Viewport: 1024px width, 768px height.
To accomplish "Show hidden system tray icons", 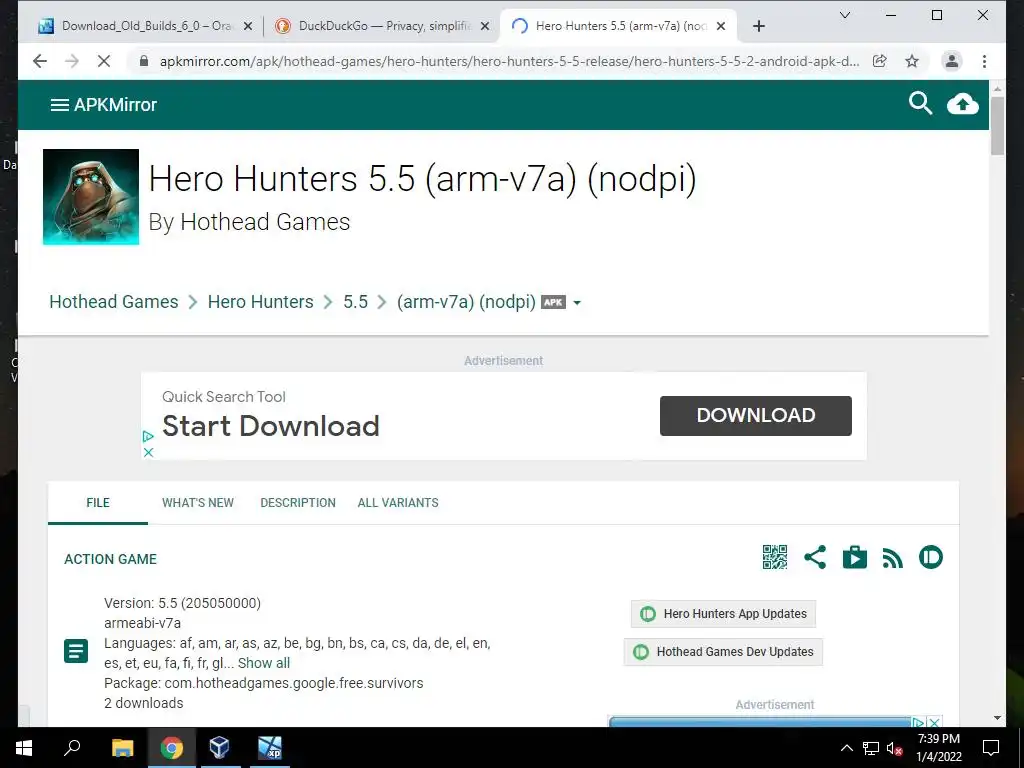I will tap(846, 748).
